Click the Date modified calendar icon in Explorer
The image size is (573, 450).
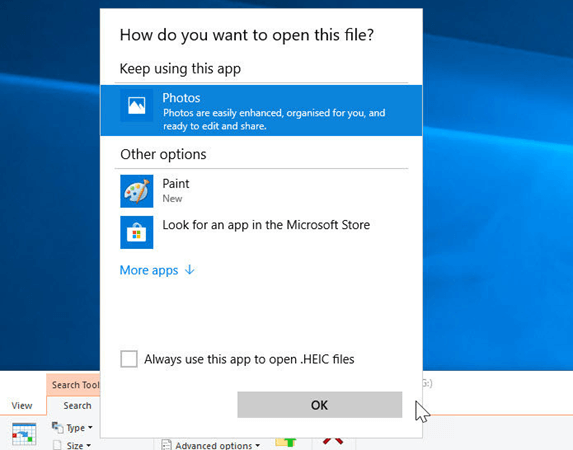(24, 434)
